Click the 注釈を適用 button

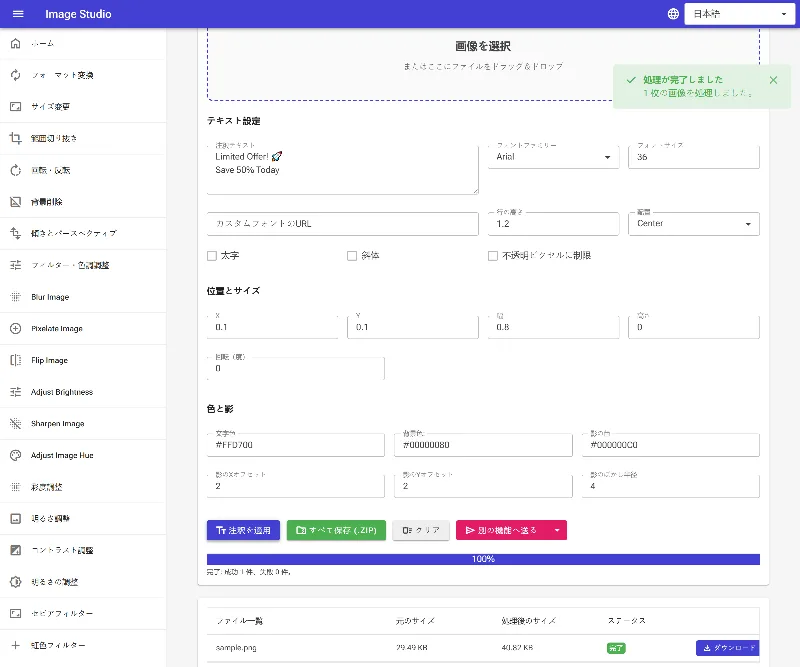(243, 530)
